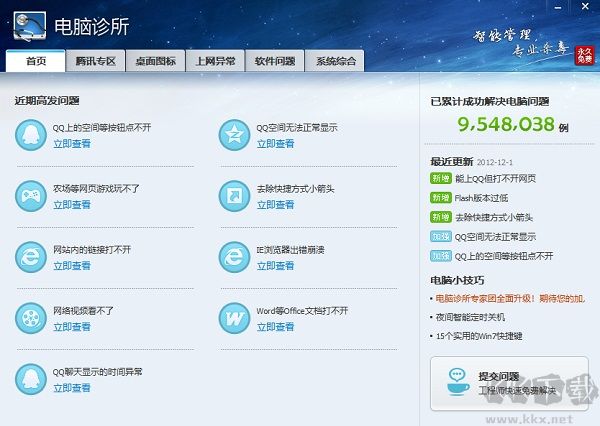Click the gamepad icon for 农场等网页游戏玩不了

tap(31, 196)
